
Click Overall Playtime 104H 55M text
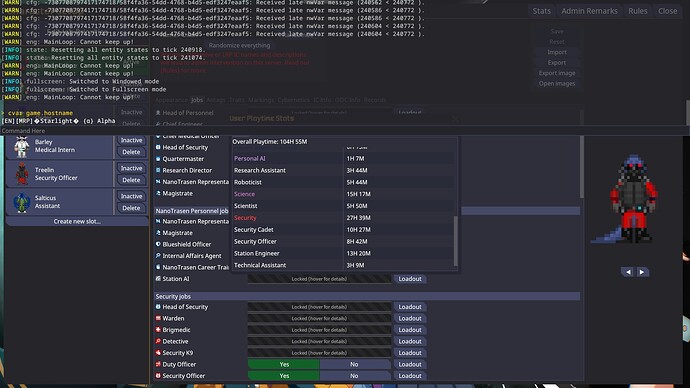point(270,142)
